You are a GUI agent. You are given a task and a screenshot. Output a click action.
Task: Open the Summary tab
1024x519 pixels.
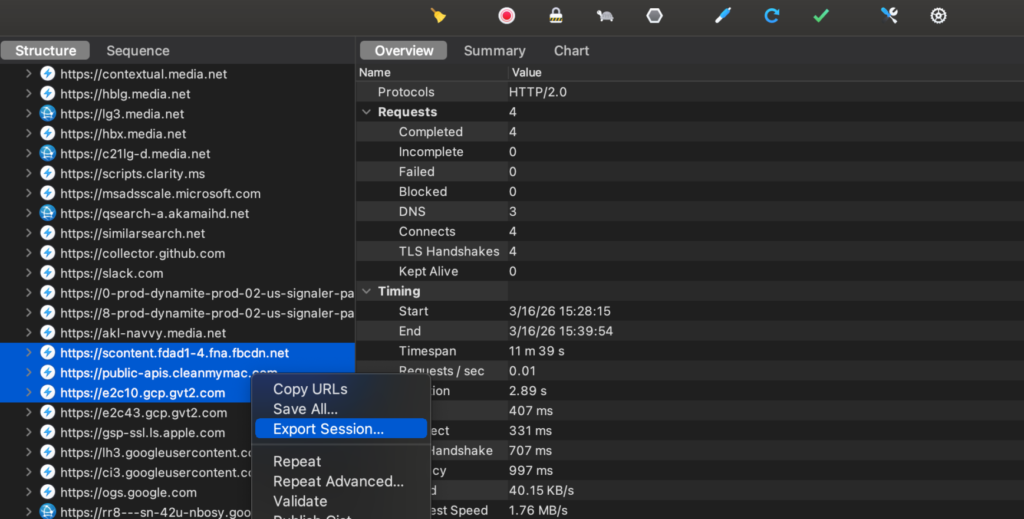(x=494, y=51)
